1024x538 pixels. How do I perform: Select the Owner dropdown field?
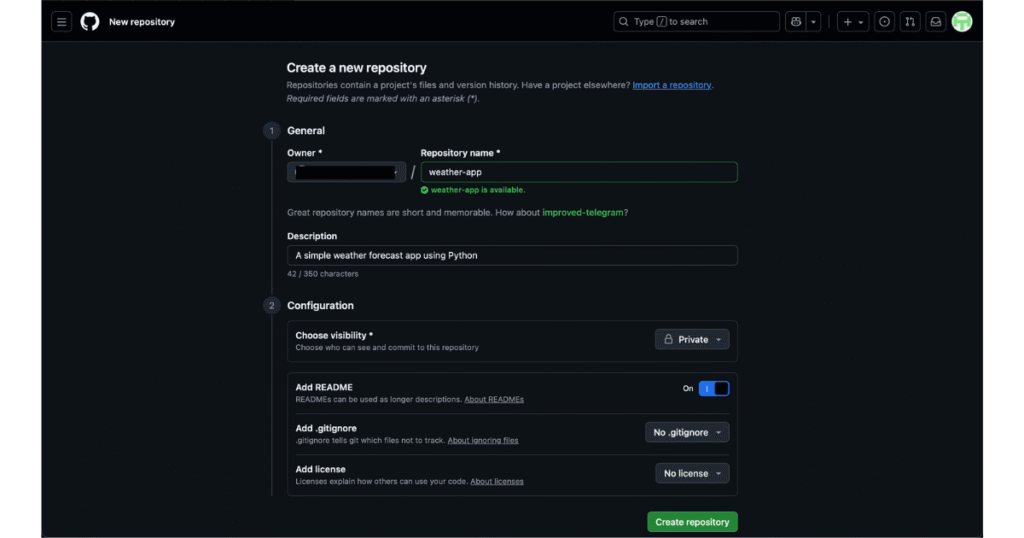click(x=346, y=172)
